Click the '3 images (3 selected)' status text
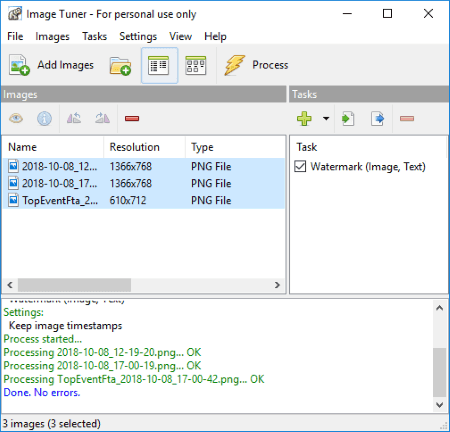 (52, 424)
